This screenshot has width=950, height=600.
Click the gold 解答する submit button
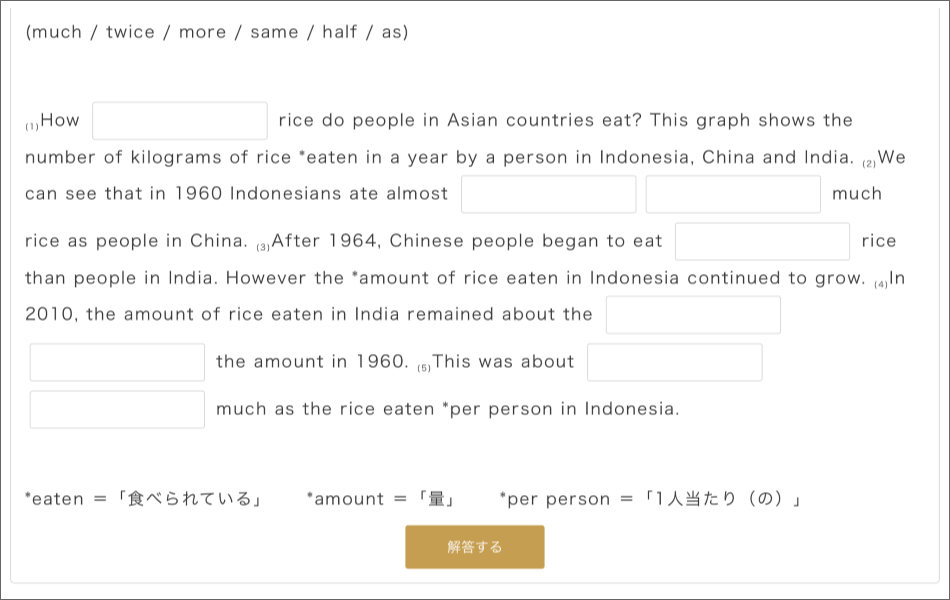[474, 547]
